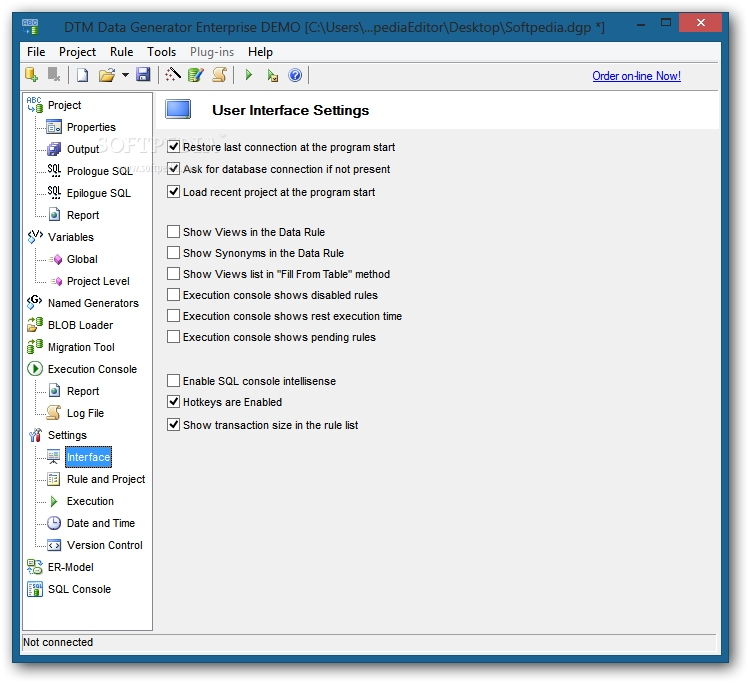Click the ER-Model icon
749x683 pixels.
[x=35, y=567]
